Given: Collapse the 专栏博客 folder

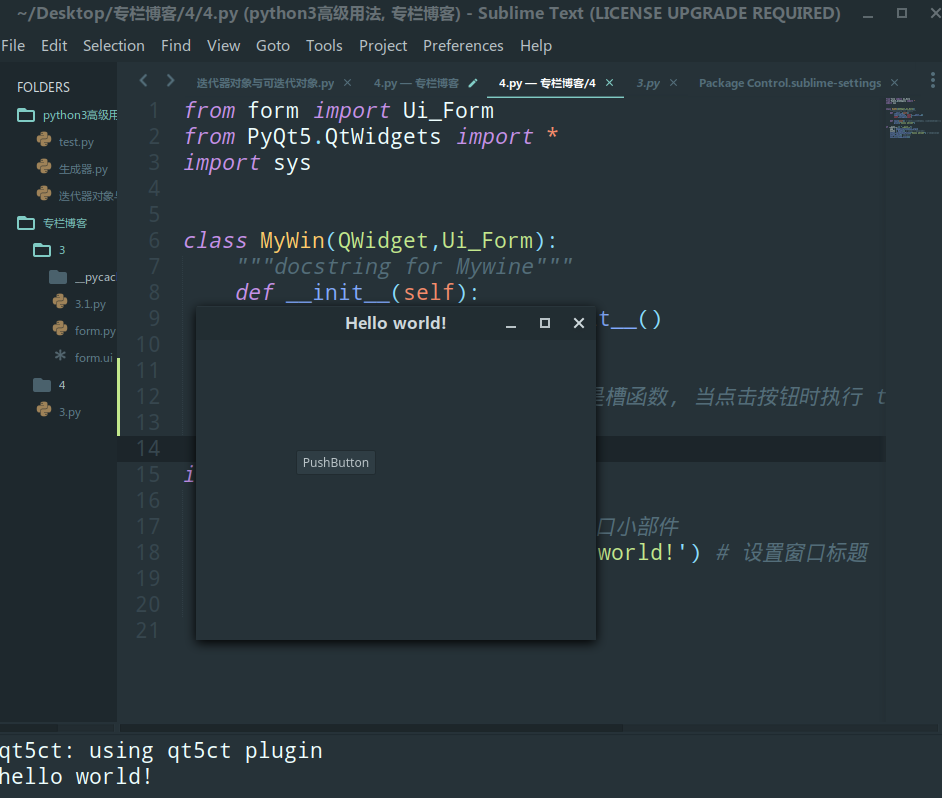Looking at the screenshot, I should (x=26, y=223).
